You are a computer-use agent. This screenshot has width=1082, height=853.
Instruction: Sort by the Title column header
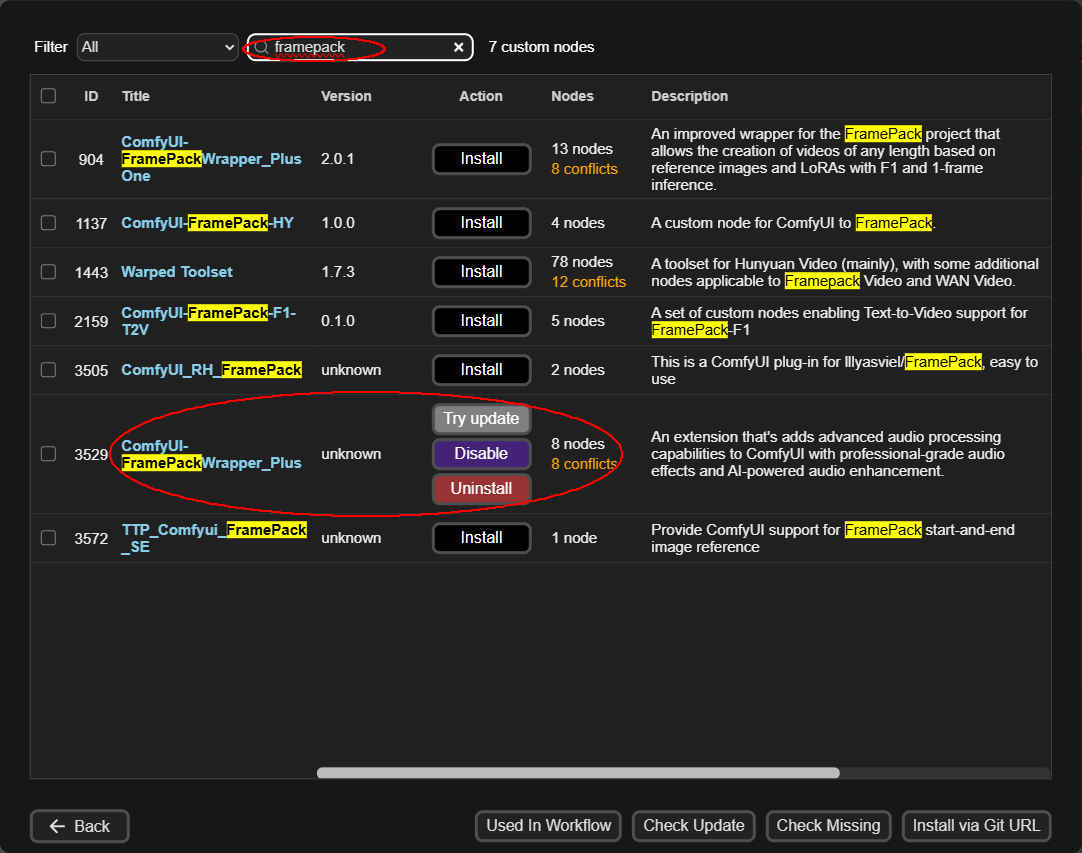pos(136,96)
